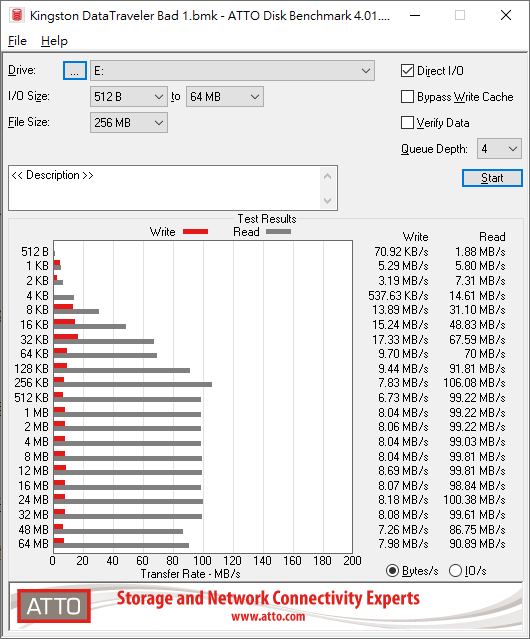
Task: Click the 100.38 MB/s read value
Action: 474,500
